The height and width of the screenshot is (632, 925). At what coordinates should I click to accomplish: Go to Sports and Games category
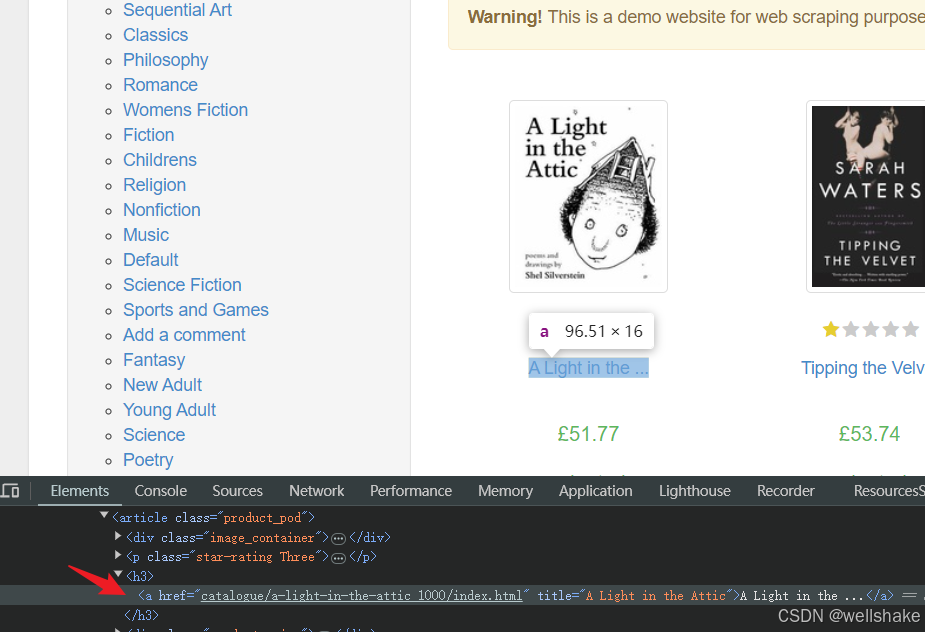[x=195, y=310]
